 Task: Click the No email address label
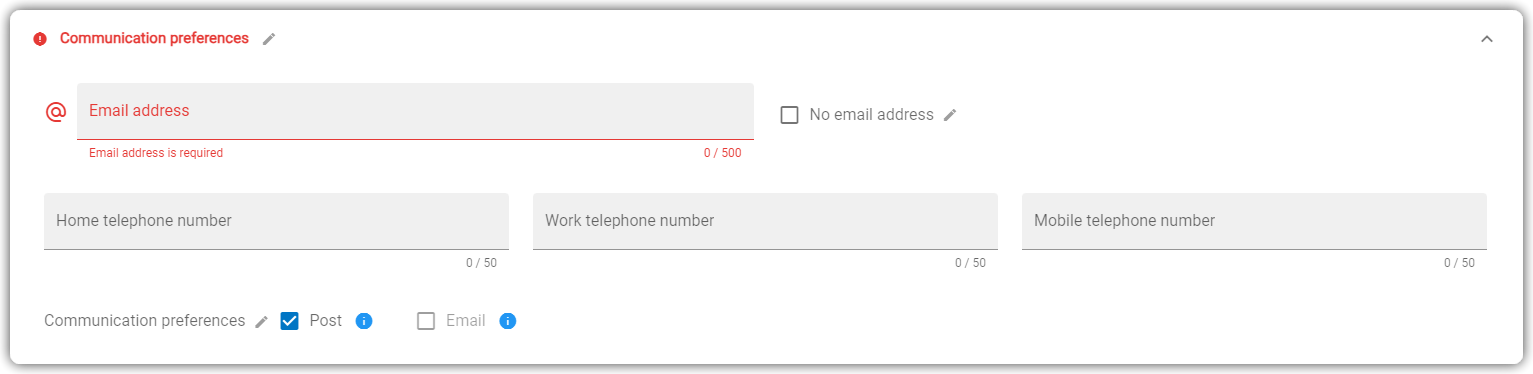[x=871, y=115]
